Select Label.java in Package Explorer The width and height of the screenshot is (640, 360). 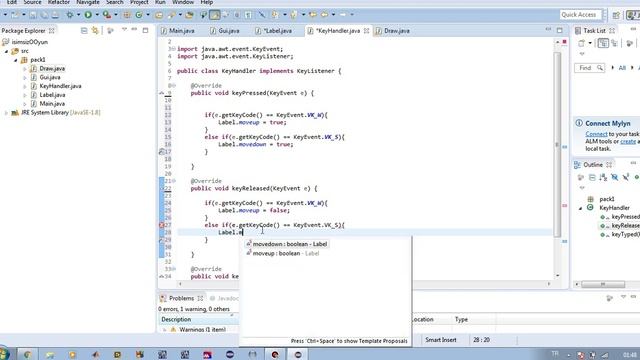(52, 95)
